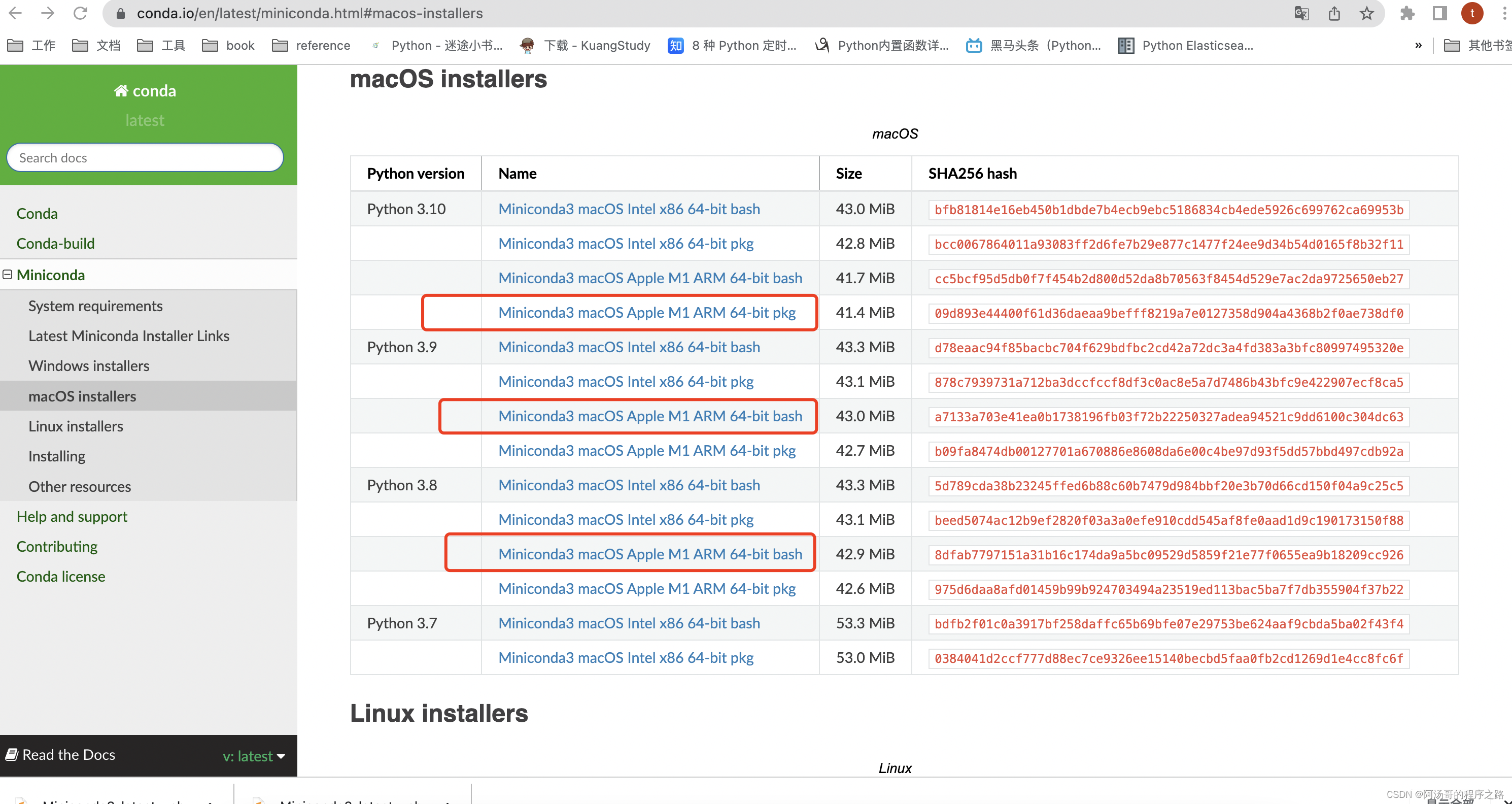Viewport: 1512px width, 804px height.
Task: Open the book bookmarks folder
Action: (x=228, y=45)
